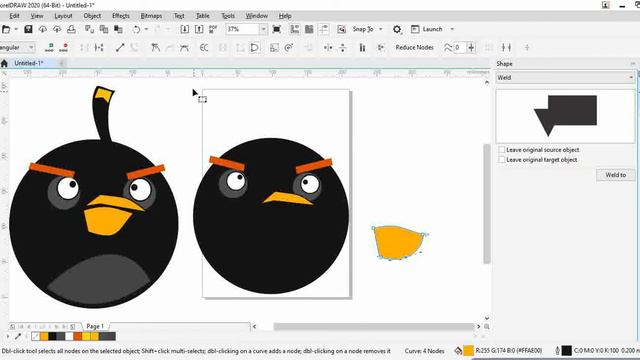Click the Break curve icon
The height and width of the screenshot is (360, 640).
click(x=99, y=48)
